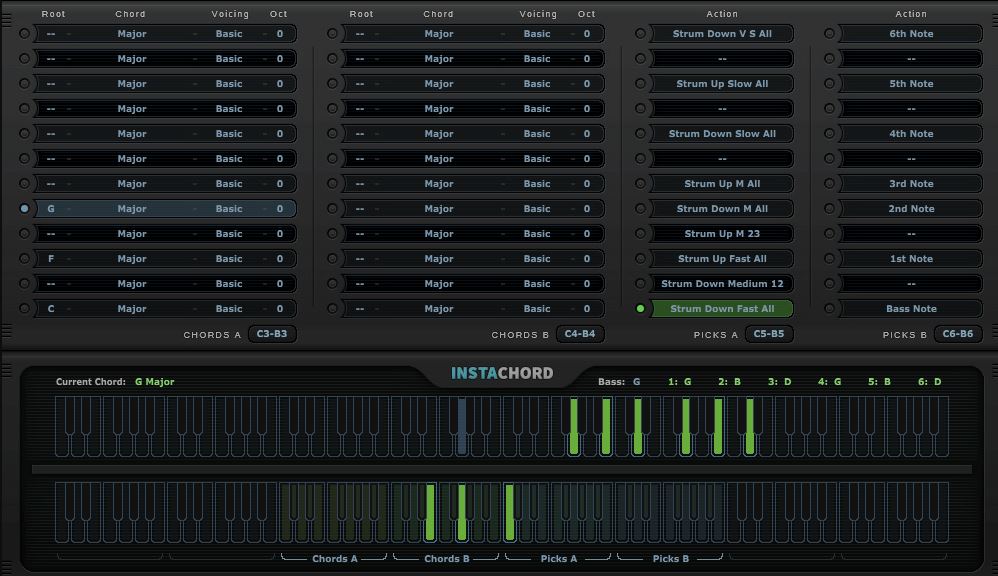Click the Chords B key range C4-B4
The width and height of the screenshot is (998, 576).
(x=580, y=334)
